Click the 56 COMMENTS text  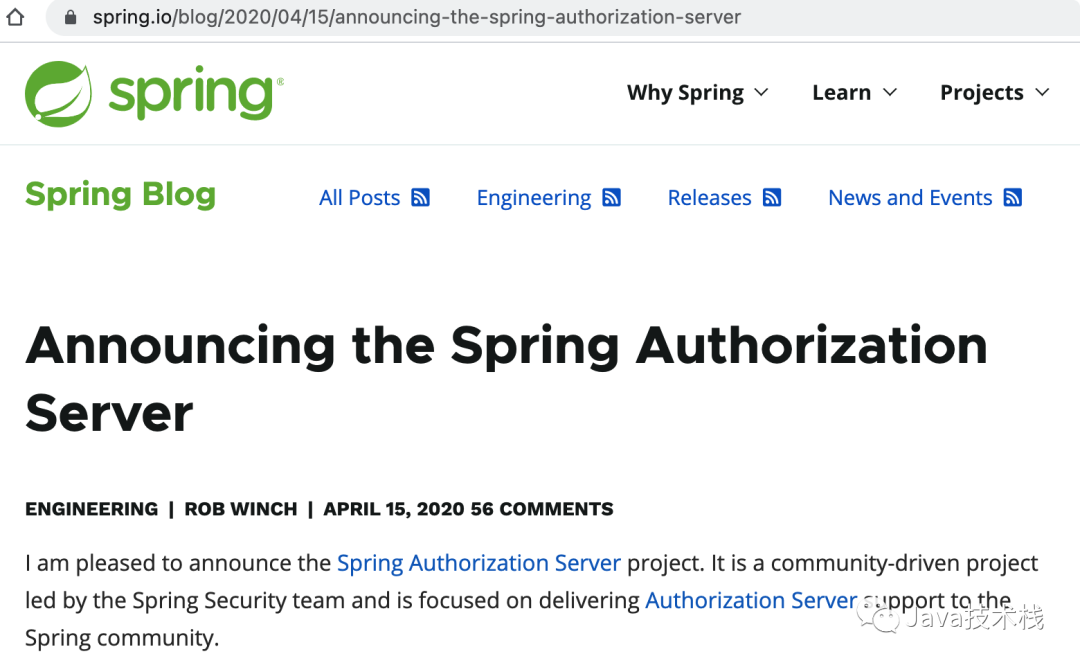(542, 509)
